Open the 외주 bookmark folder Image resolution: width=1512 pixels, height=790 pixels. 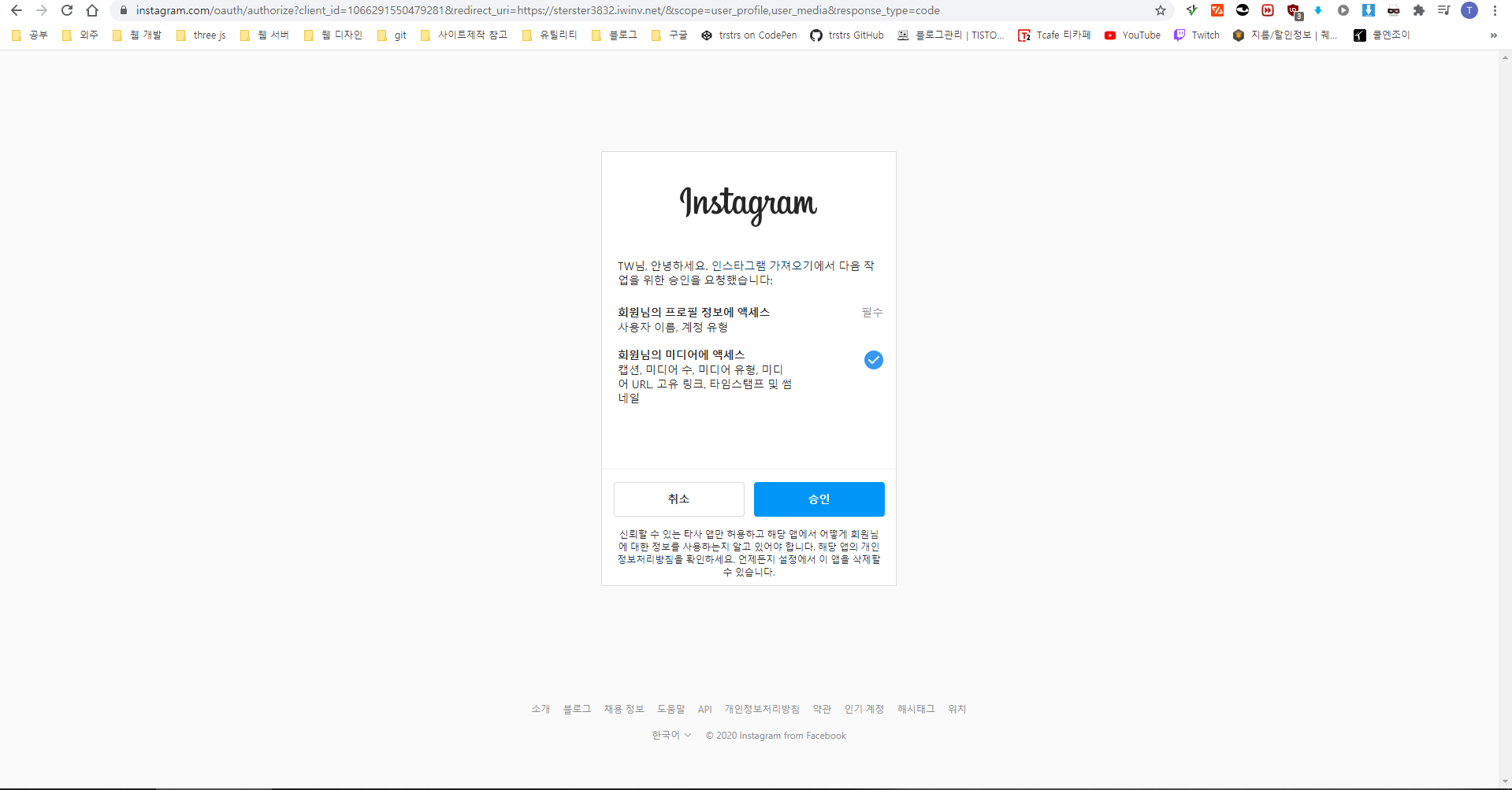[x=80, y=35]
